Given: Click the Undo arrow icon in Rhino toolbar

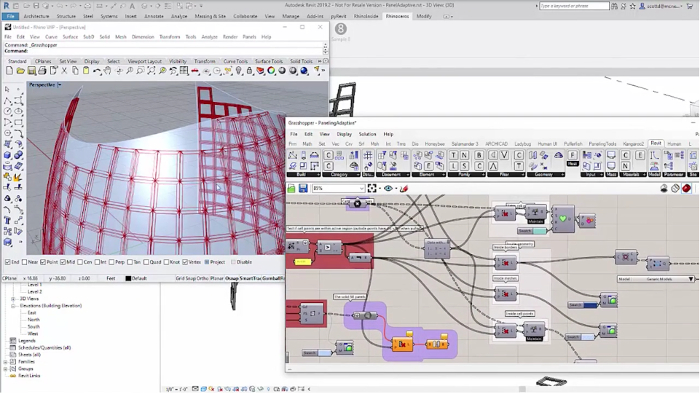Looking at the screenshot, I should pos(97,71).
